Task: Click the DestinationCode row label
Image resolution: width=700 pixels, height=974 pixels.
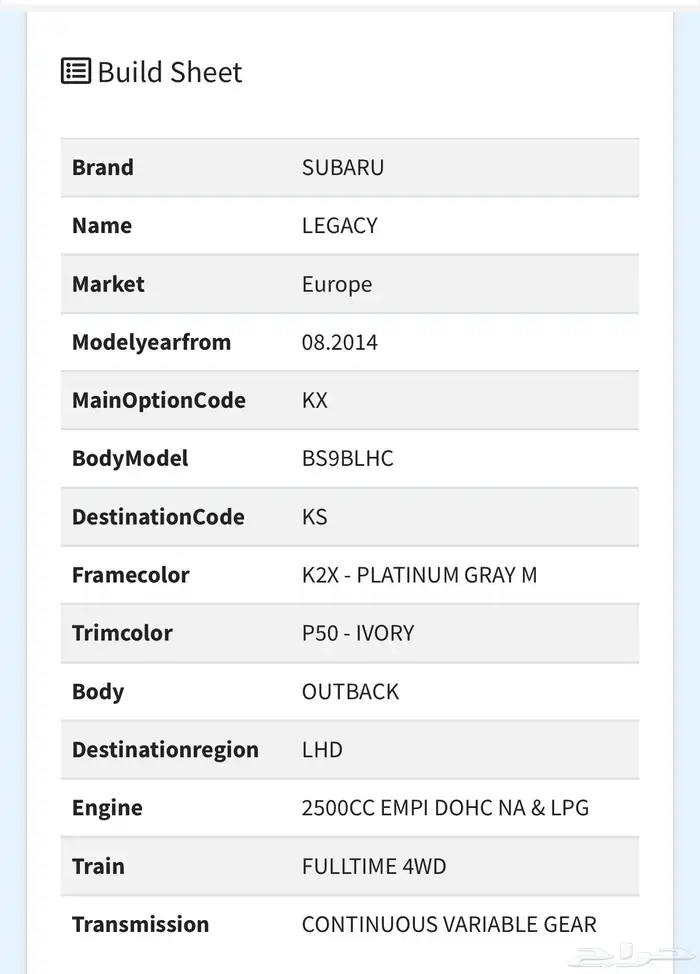Action: [x=158, y=517]
